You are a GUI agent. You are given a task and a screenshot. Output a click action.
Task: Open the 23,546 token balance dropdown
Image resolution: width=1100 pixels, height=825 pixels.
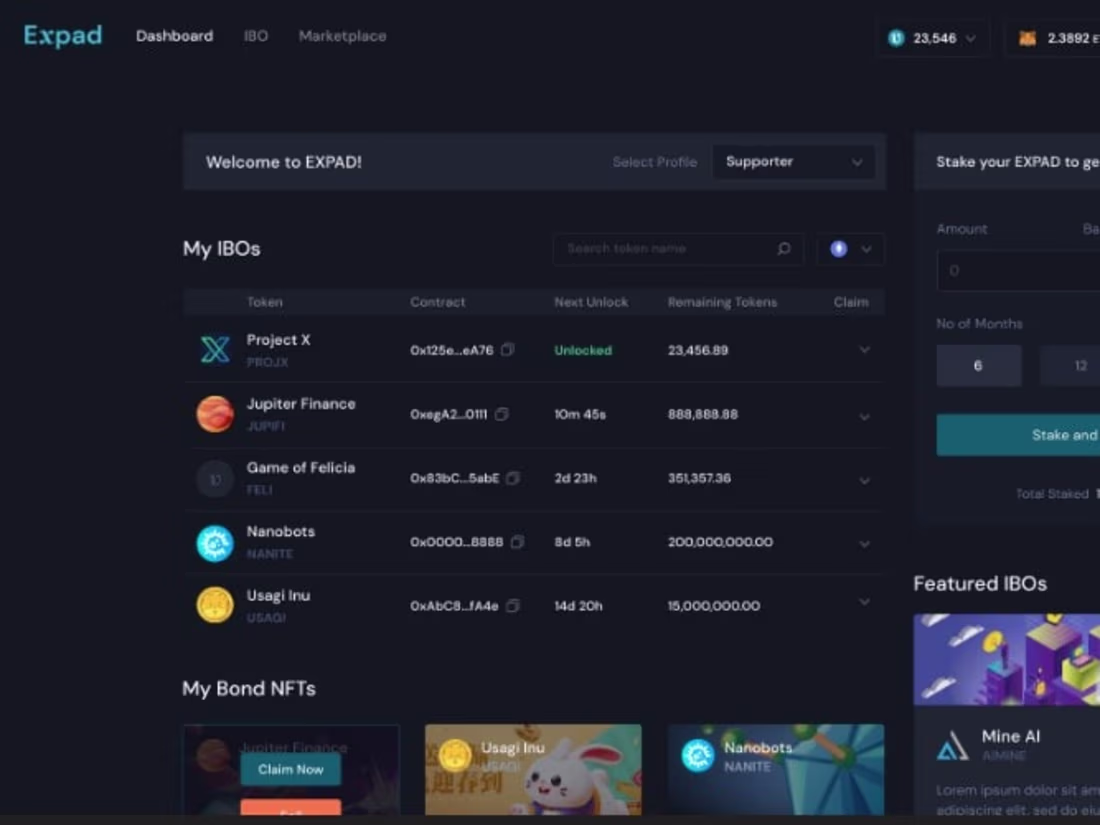click(932, 38)
